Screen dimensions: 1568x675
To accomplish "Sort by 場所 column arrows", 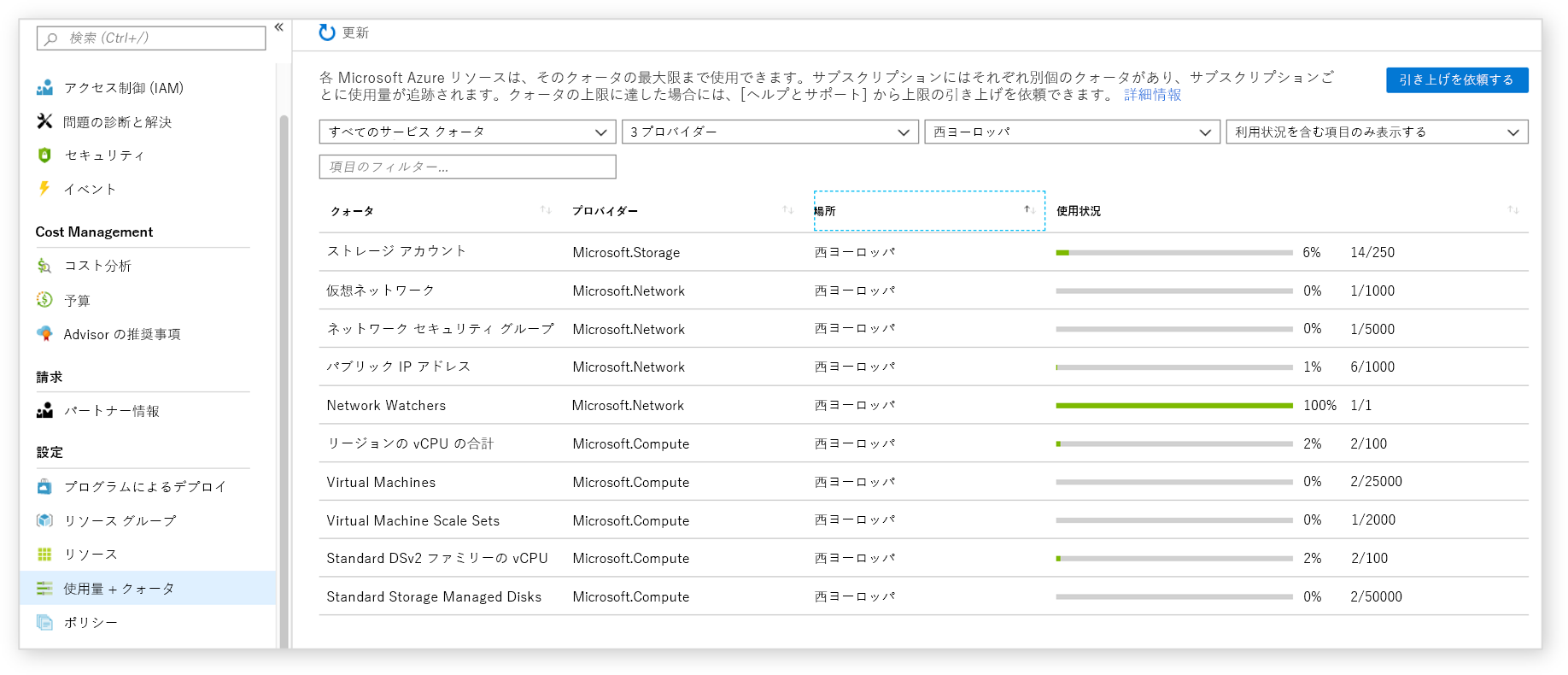I will point(1030,210).
